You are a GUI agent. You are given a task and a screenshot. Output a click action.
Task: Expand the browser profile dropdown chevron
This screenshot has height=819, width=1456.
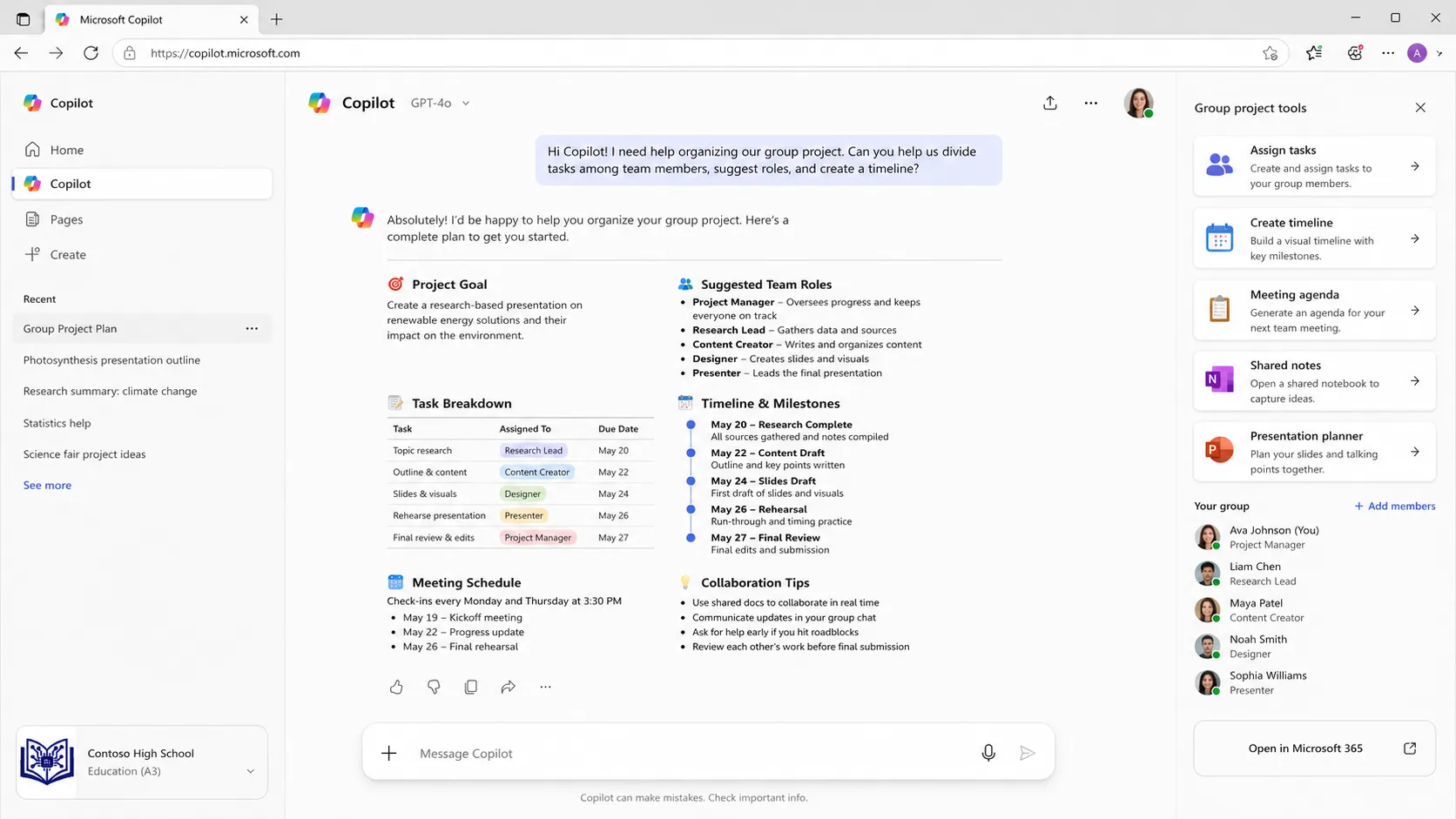(x=1439, y=53)
